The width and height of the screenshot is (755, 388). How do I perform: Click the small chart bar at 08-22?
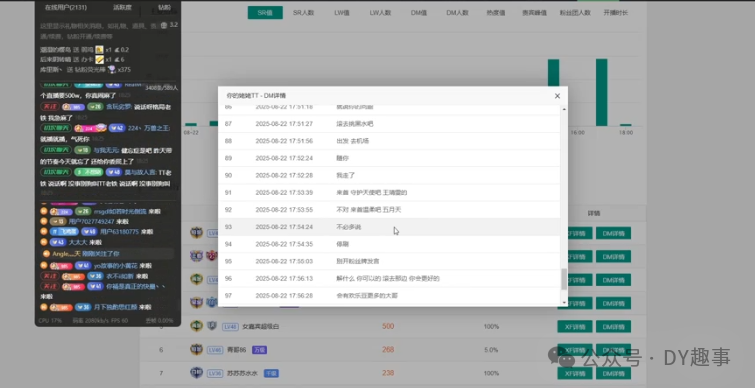click(191, 125)
